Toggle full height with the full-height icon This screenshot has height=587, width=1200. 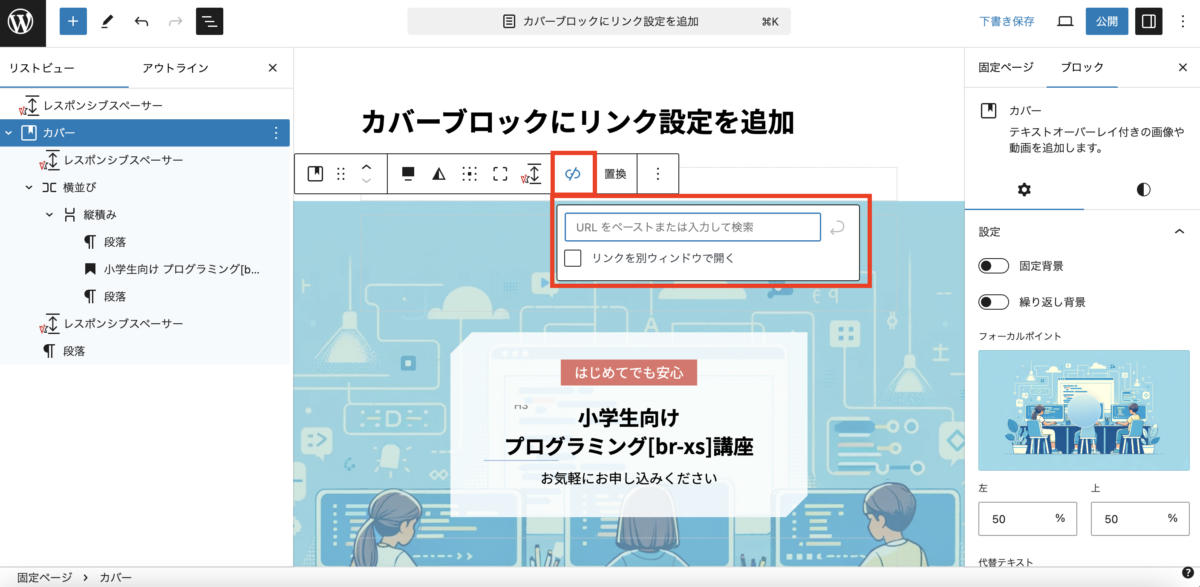pyautogui.click(x=501, y=173)
